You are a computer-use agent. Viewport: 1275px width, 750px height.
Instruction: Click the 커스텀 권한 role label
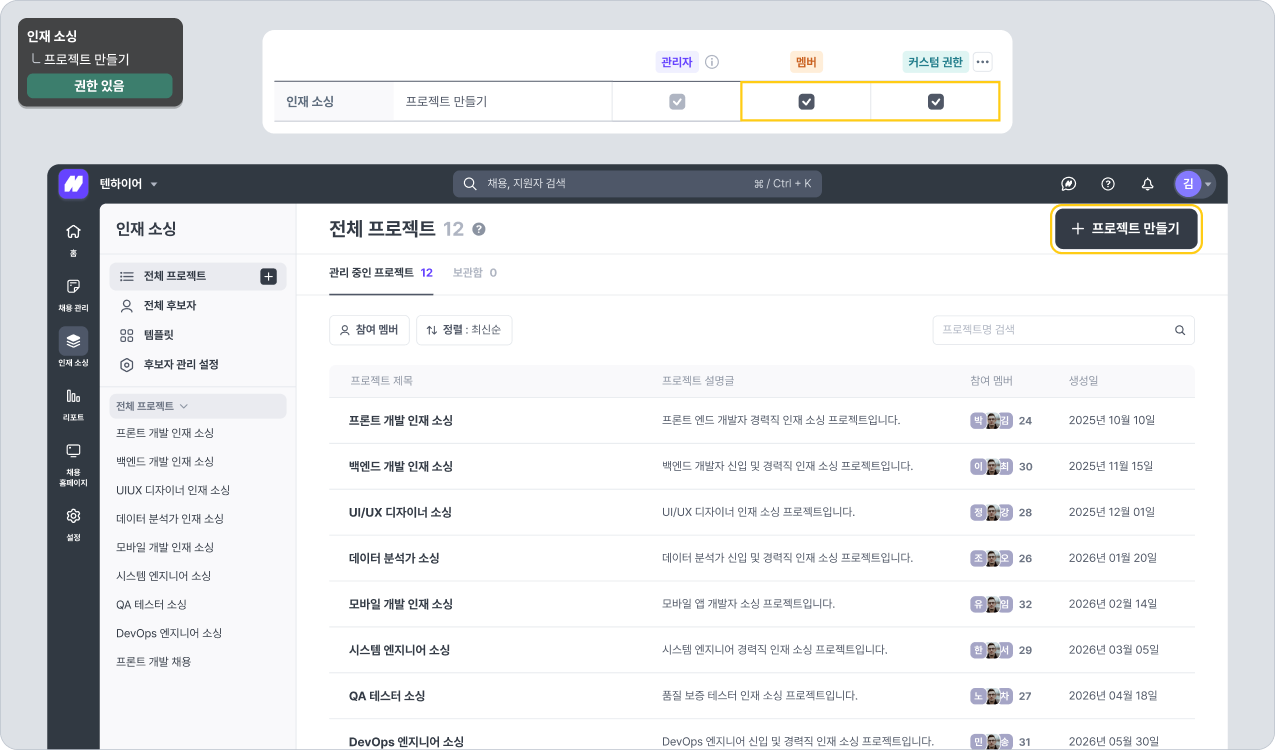pyautogui.click(x=935, y=62)
